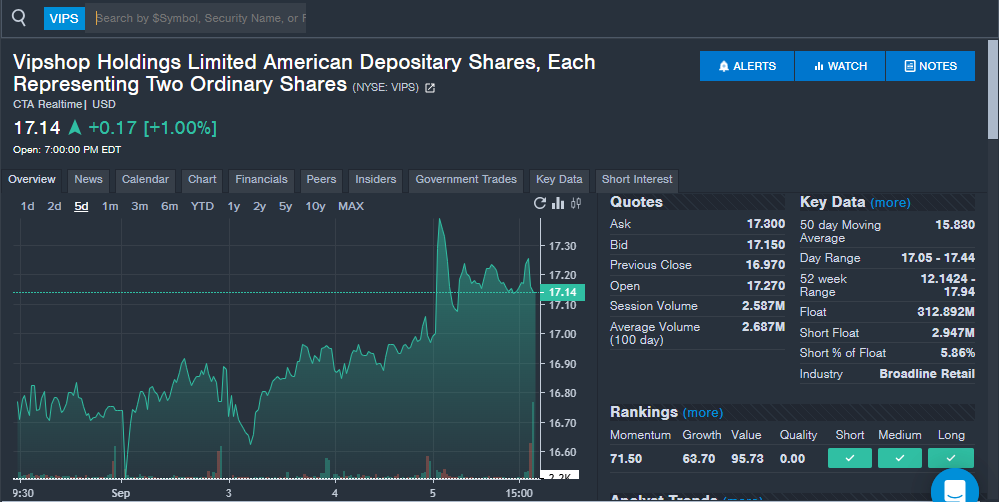The image size is (999, 502).
Task: Click the magnifier search icon
Action: click(x=19, y=18)
